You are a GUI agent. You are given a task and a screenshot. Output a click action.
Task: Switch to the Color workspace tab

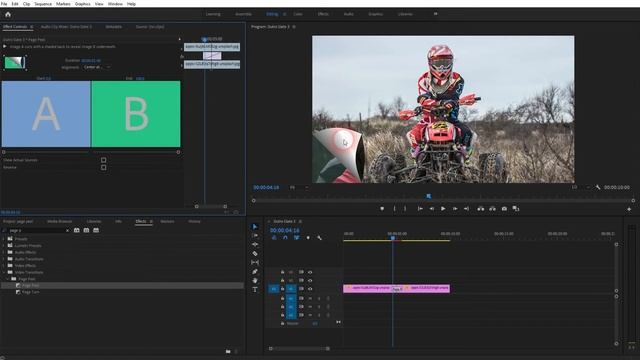(x=298, y=14)
